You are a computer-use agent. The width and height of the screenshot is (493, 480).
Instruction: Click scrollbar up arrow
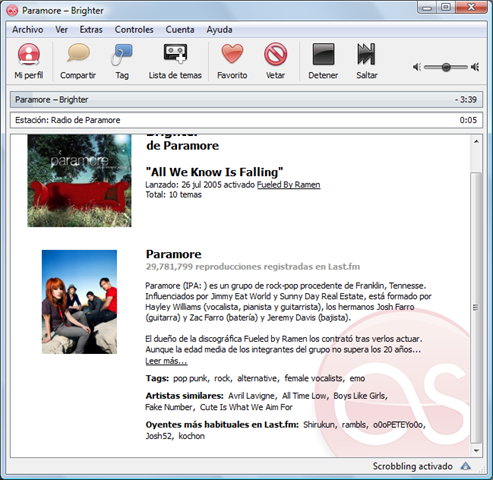tap(476, 142)
